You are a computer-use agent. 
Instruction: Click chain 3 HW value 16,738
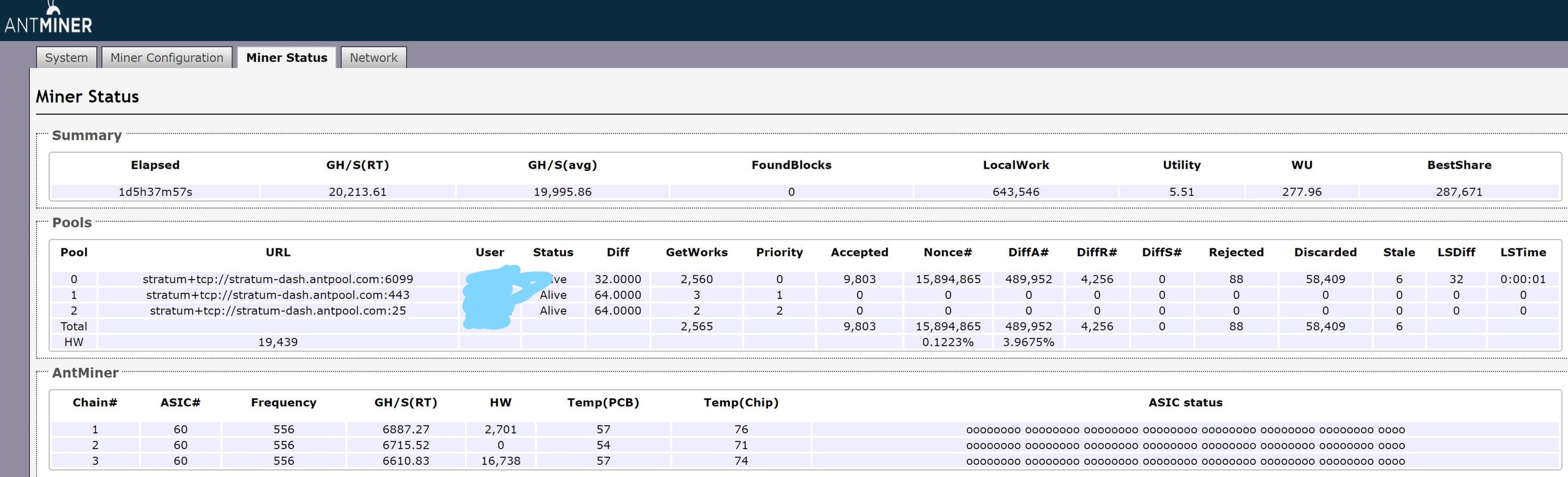(500, 461)
